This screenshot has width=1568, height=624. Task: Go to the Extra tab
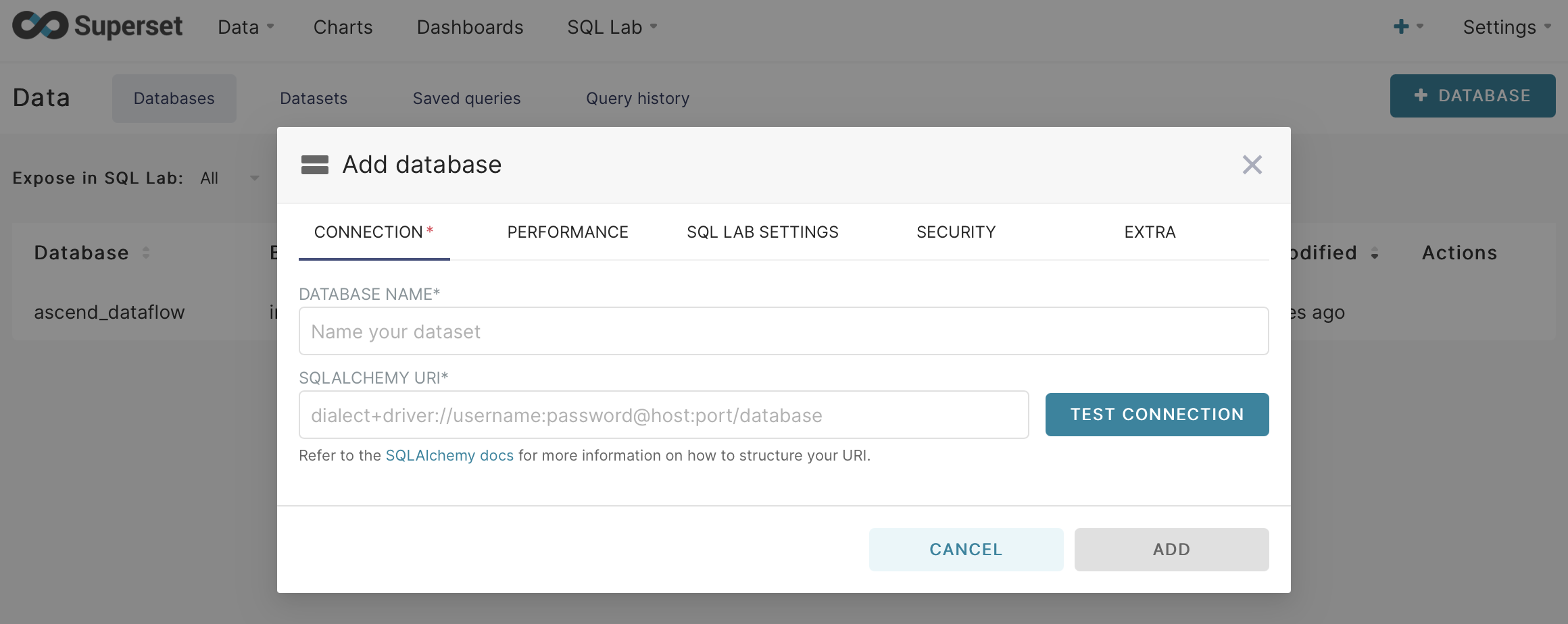click(x=1150, y=232)
